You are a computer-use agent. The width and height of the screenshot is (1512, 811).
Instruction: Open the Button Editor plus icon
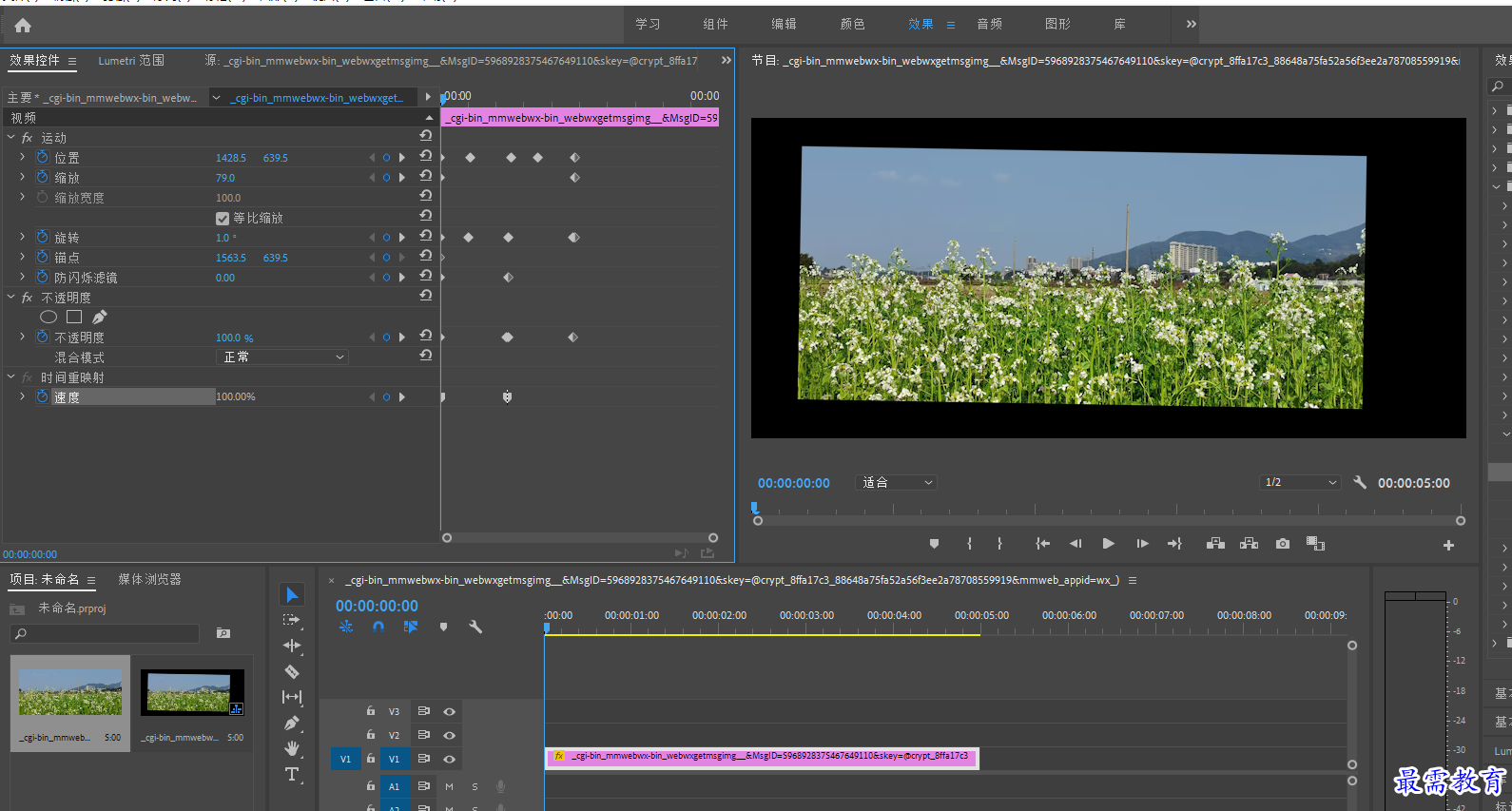[x=1448, y=545]
